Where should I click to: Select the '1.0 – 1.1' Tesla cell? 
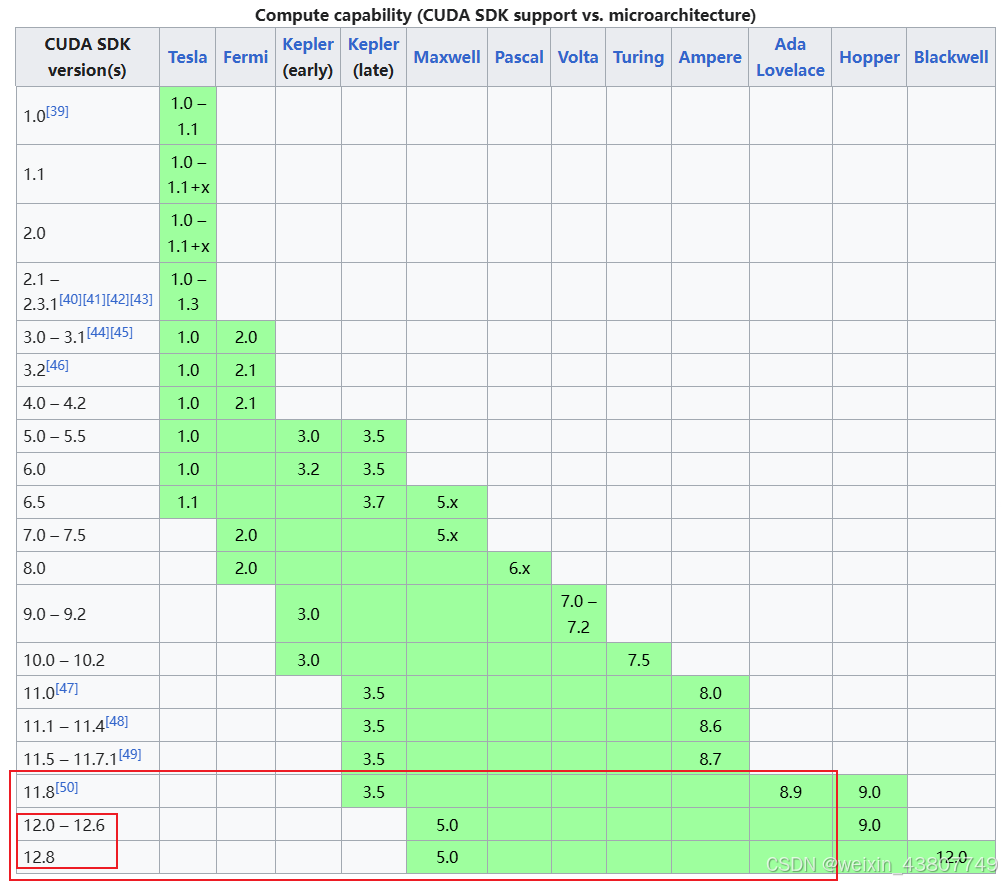pos(188,116)
